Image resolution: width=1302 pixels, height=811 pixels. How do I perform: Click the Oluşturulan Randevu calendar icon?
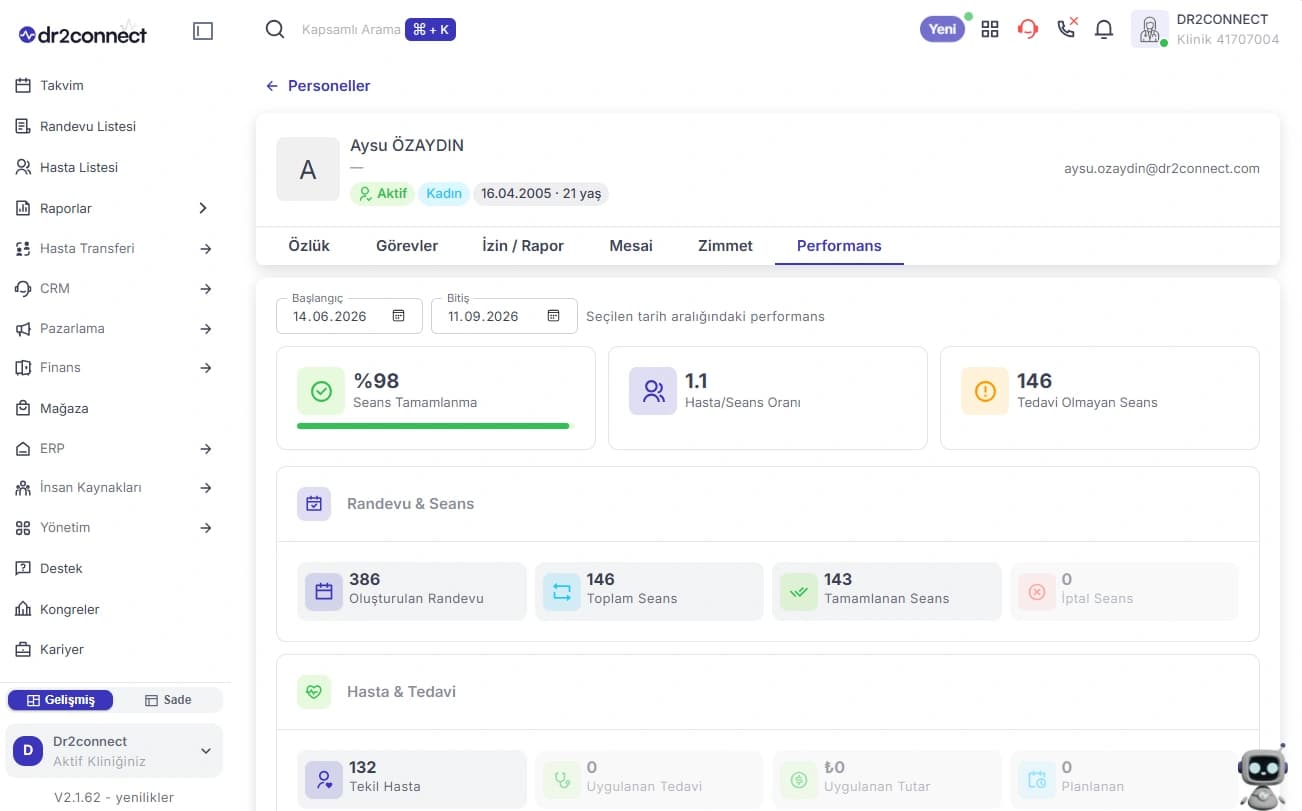[x=324, y=592]
